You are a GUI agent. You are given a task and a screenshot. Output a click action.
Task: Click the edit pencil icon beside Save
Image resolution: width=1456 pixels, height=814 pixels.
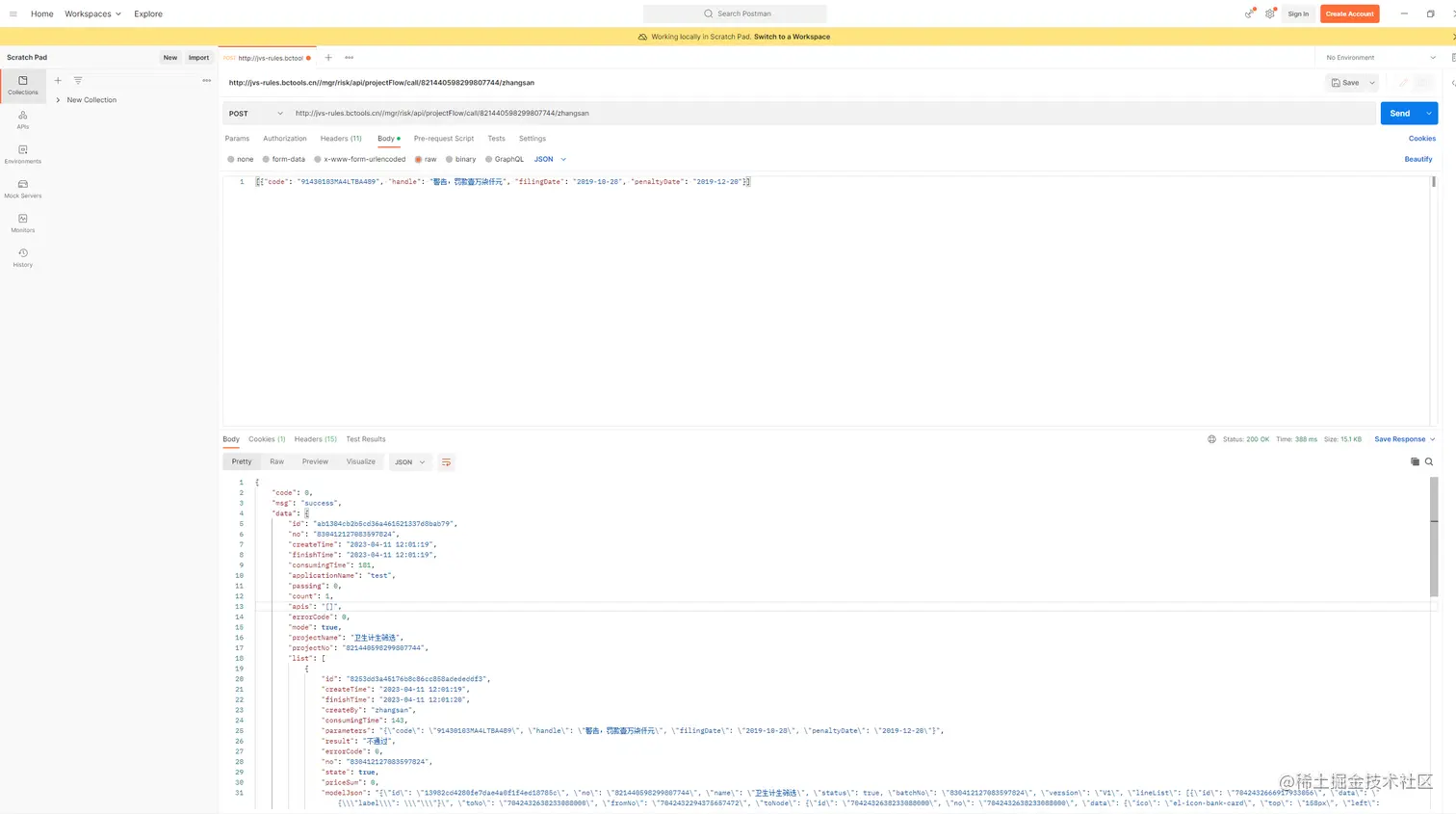1403,83
